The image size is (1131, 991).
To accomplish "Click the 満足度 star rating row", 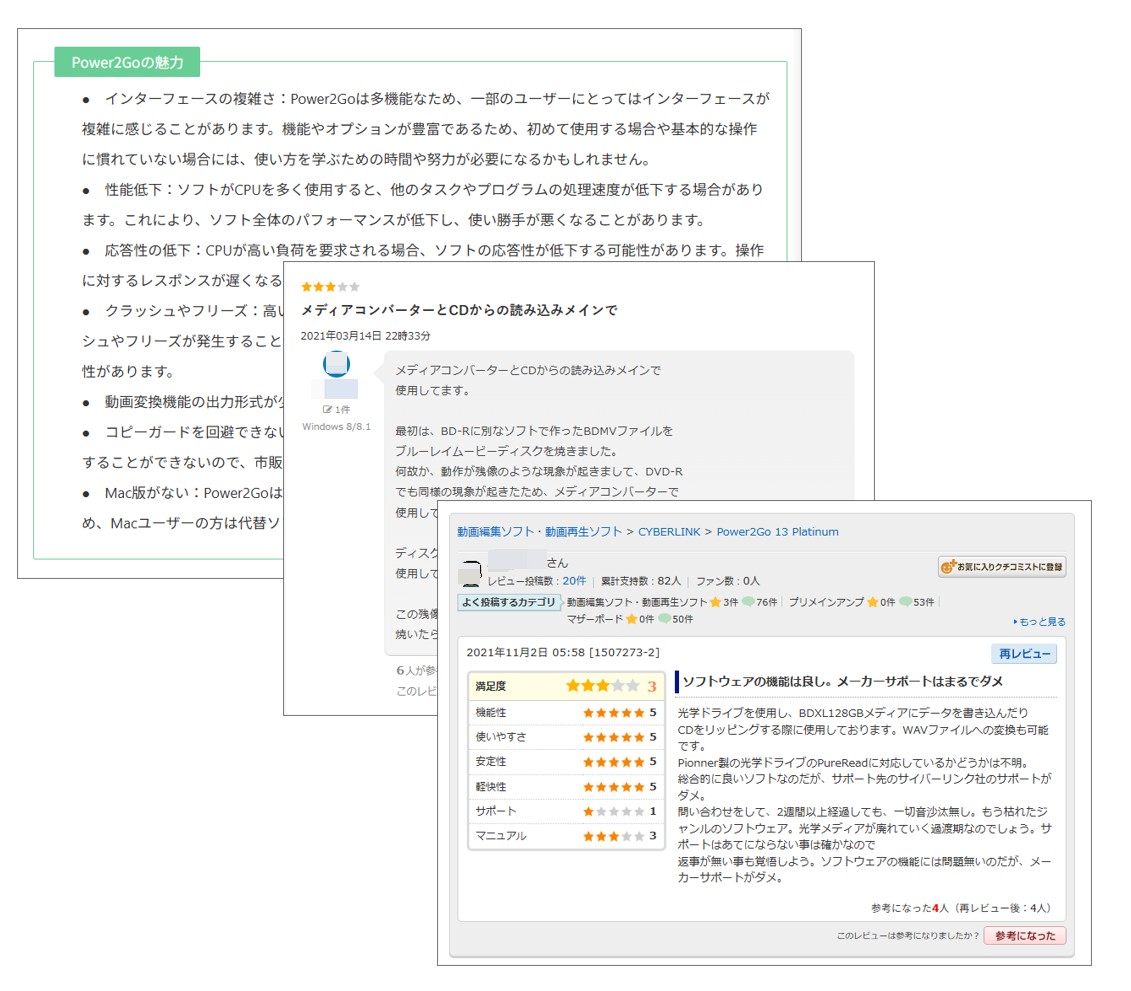I will coord(566,686).
